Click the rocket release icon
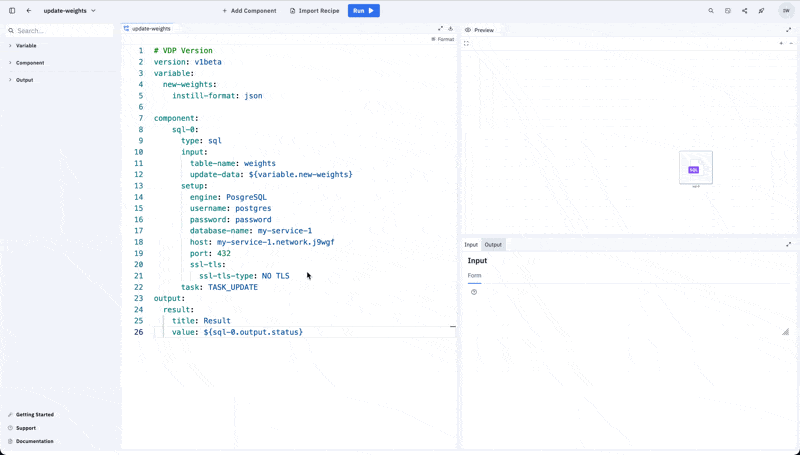The height and width of the screenshot is (455, 800). tap(762, 11)
